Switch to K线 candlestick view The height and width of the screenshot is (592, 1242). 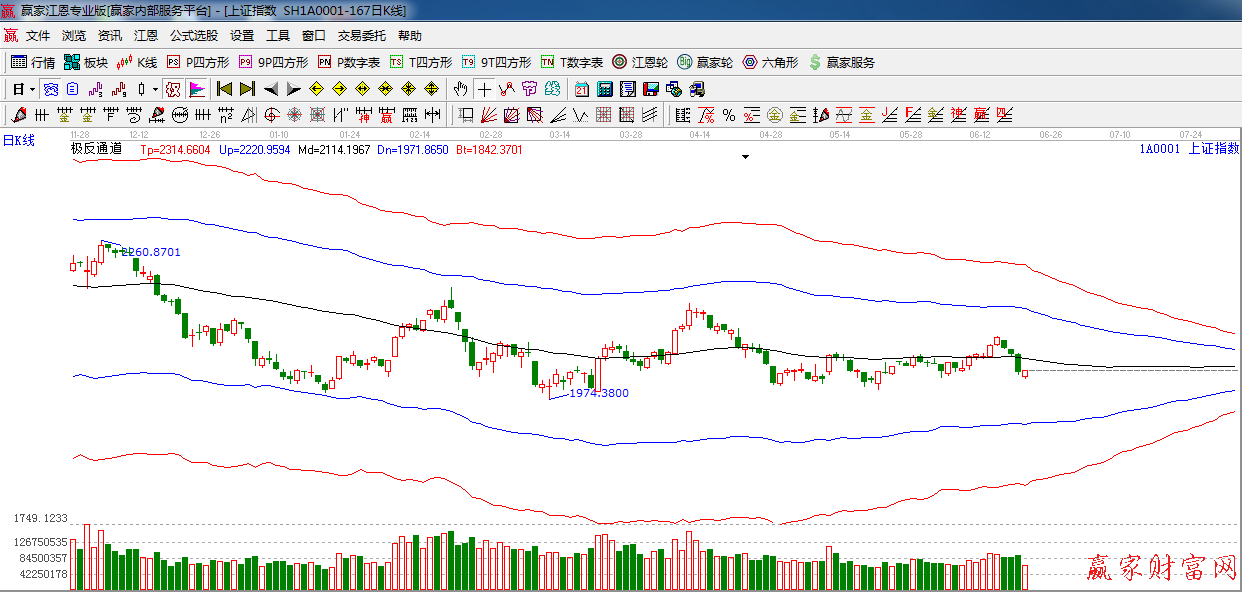pyautogui.click(x=138, y=62)
